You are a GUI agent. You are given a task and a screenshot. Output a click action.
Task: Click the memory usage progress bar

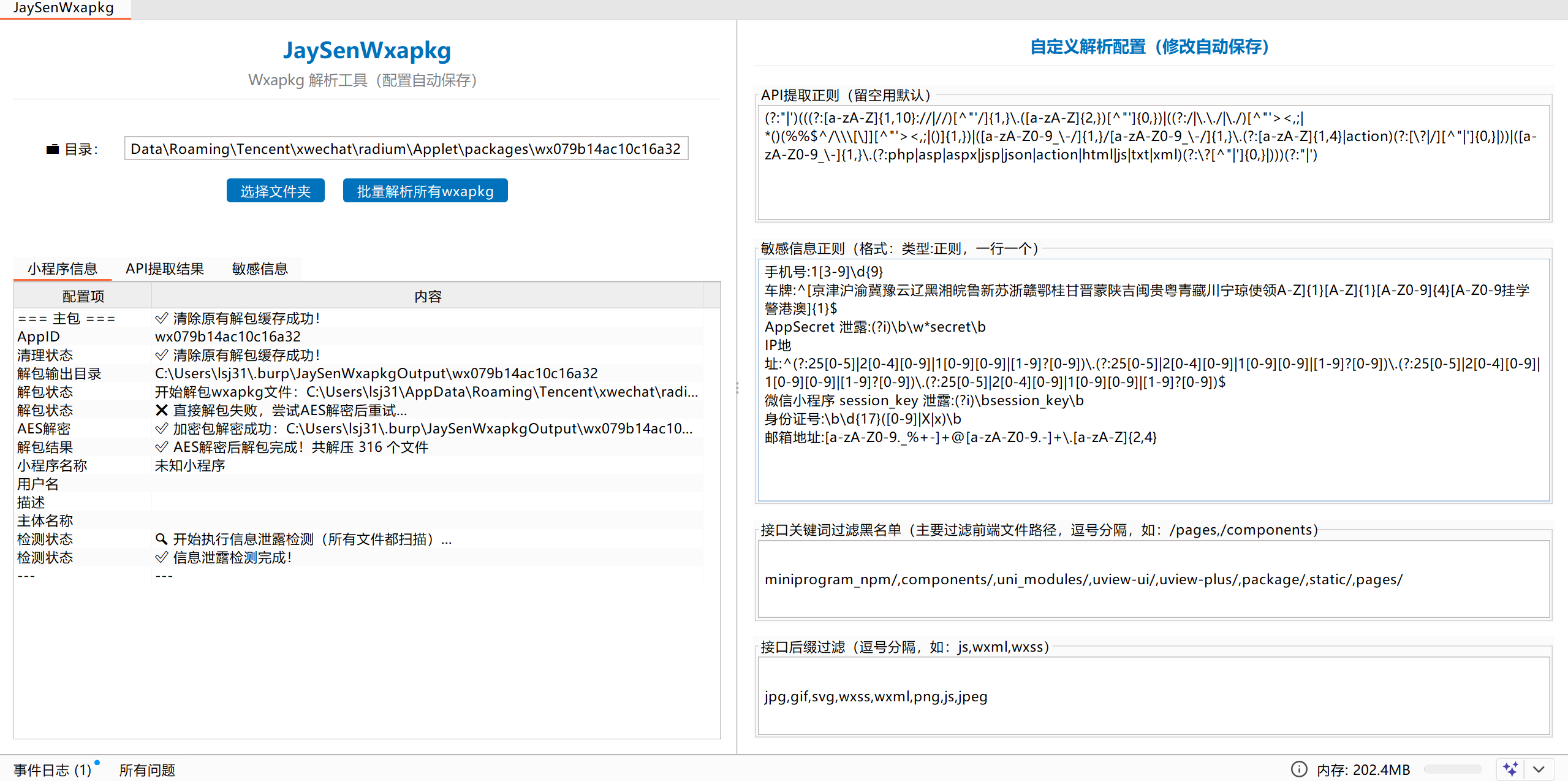point(1453,769)
